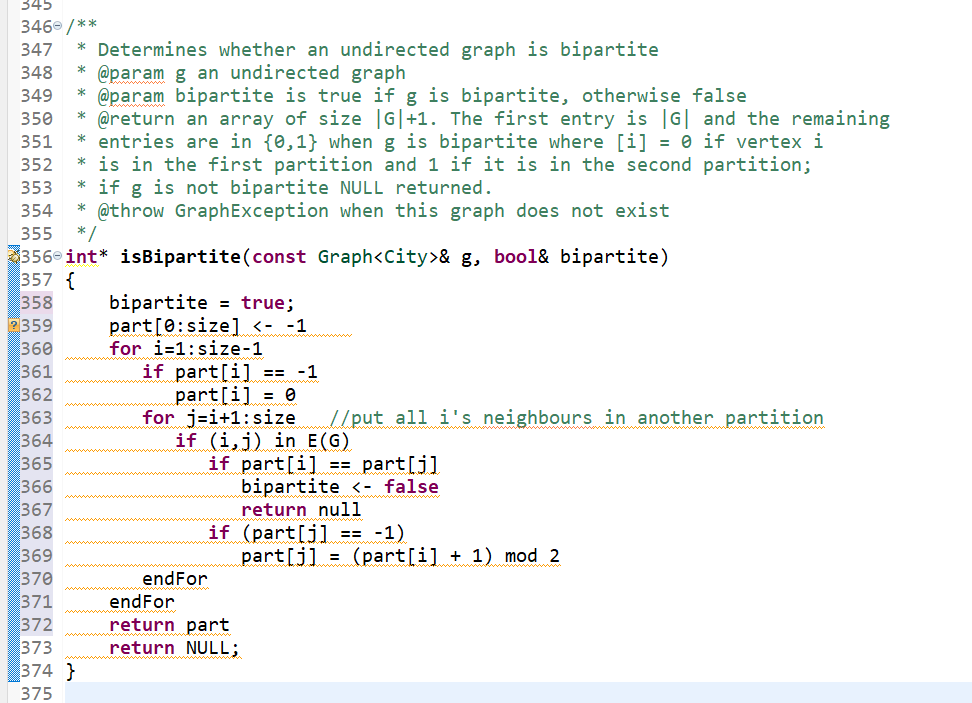Collapse the isBipartite function at line 356
Viewport: 972px width, 703px height.
(x=56, y=256)
